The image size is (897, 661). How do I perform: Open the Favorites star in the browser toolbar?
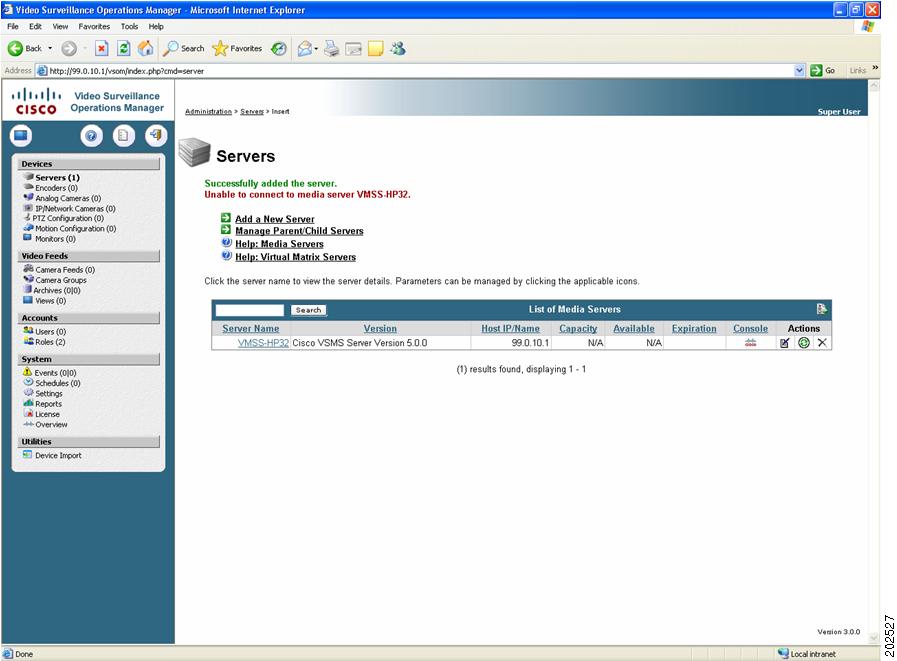pyautogui.click(x=237, y=49)
